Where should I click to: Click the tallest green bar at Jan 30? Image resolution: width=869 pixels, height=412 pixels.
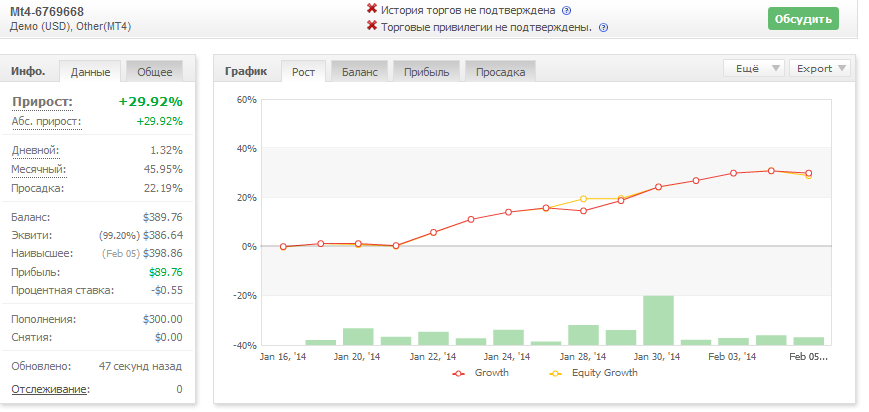658,320
